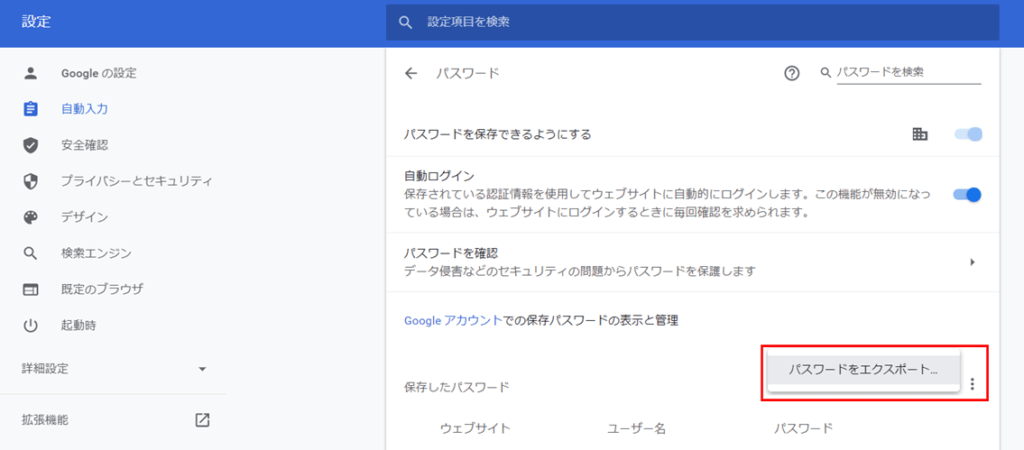Click the magnifier icon beside パスワードを検索

point(825,72)
